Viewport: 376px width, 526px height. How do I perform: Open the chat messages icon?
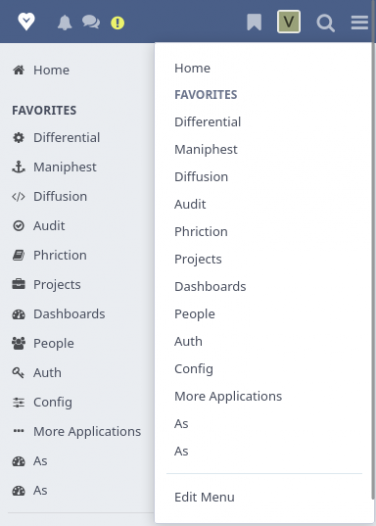pyautogui.click(x=91, y=22)
